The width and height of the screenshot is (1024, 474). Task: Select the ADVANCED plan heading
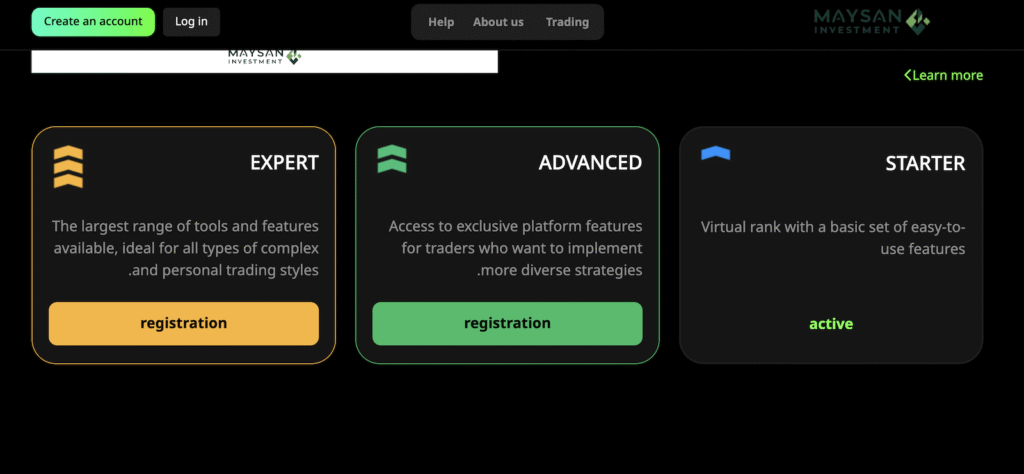[590, 163]
